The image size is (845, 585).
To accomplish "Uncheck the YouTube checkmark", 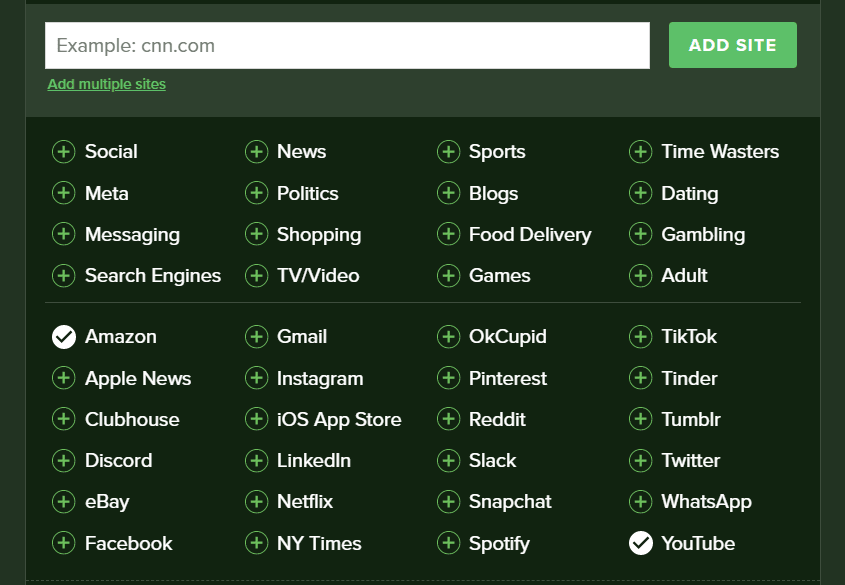I will click(640, 543).
